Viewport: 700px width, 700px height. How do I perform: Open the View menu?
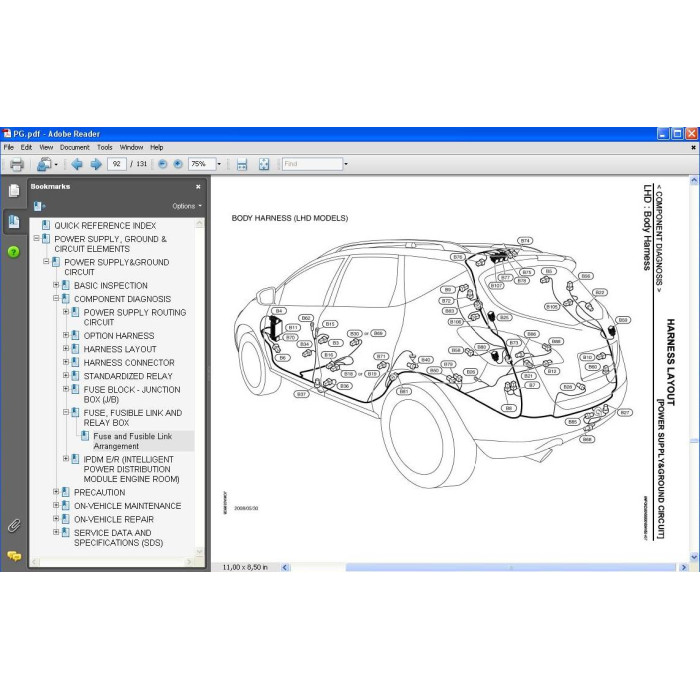tap(46, 147)
